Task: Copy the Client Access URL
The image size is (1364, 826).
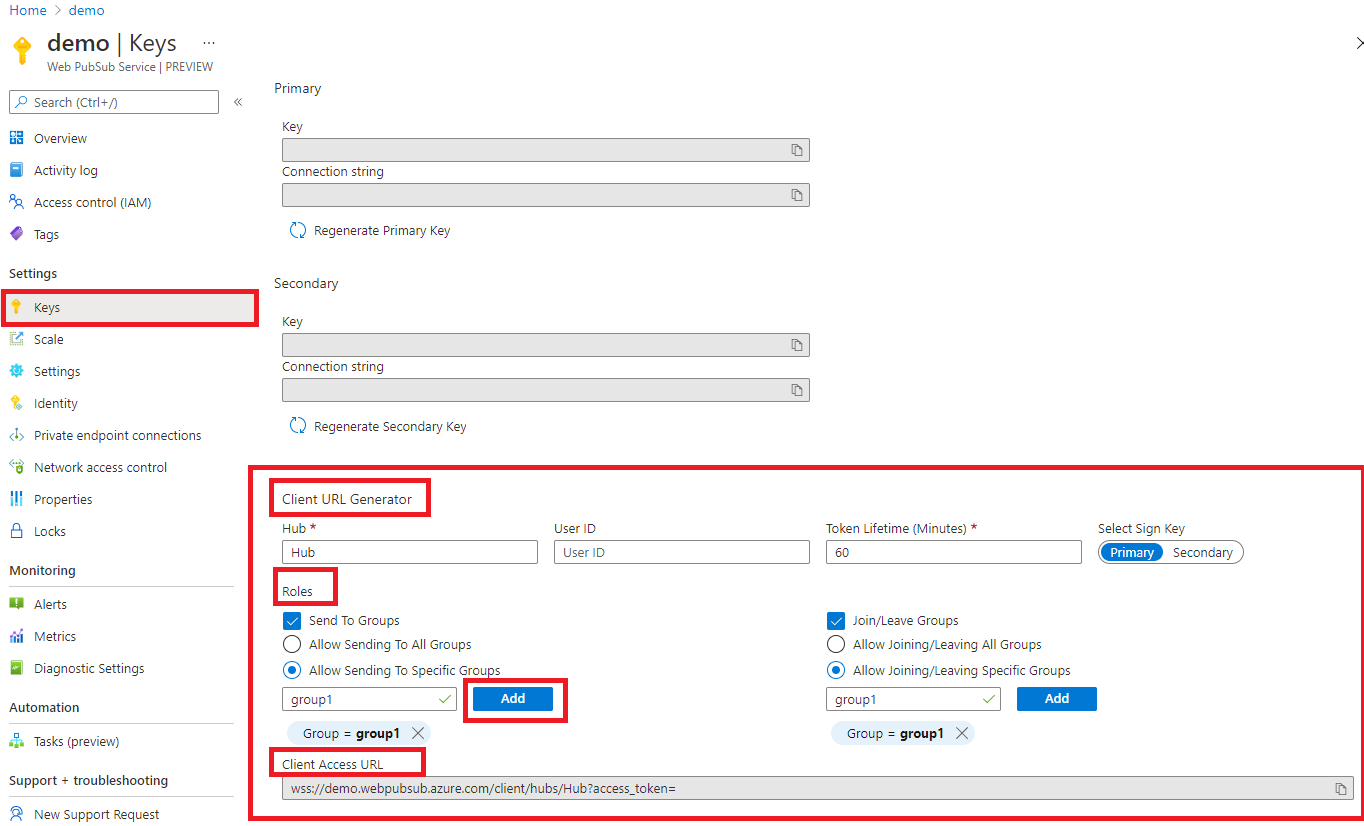Action: tap(1341, 788)
